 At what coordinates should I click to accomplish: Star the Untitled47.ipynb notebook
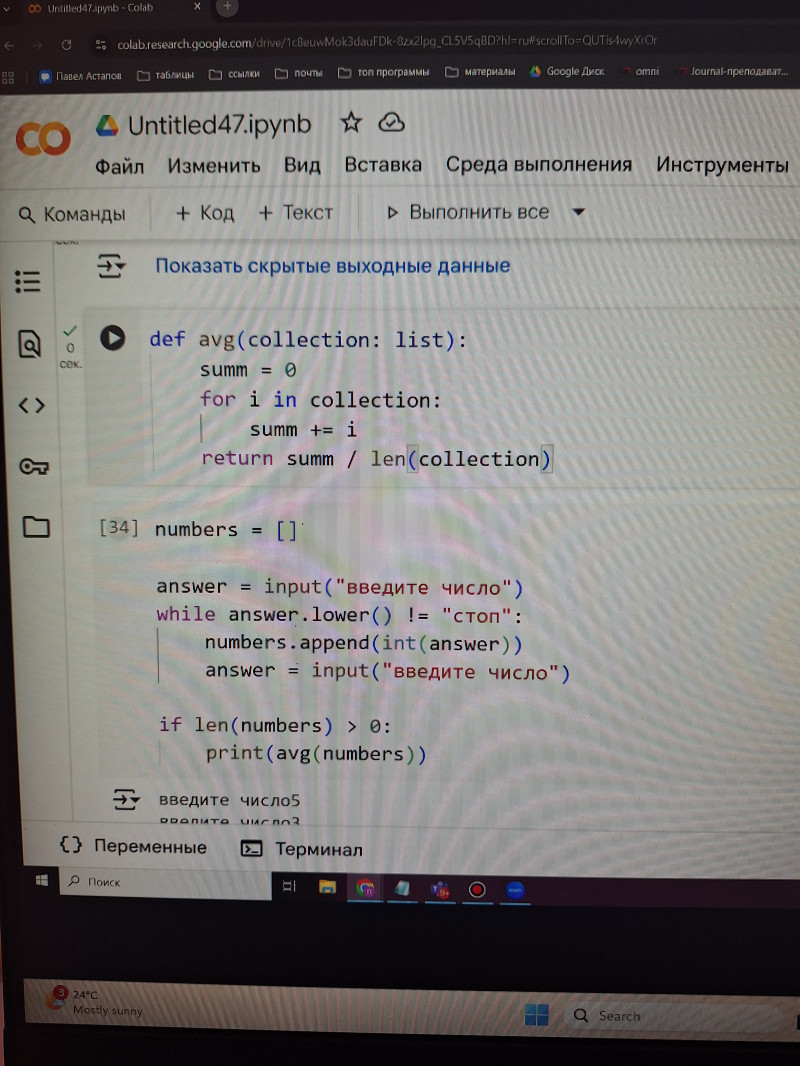tap(351, 123)
